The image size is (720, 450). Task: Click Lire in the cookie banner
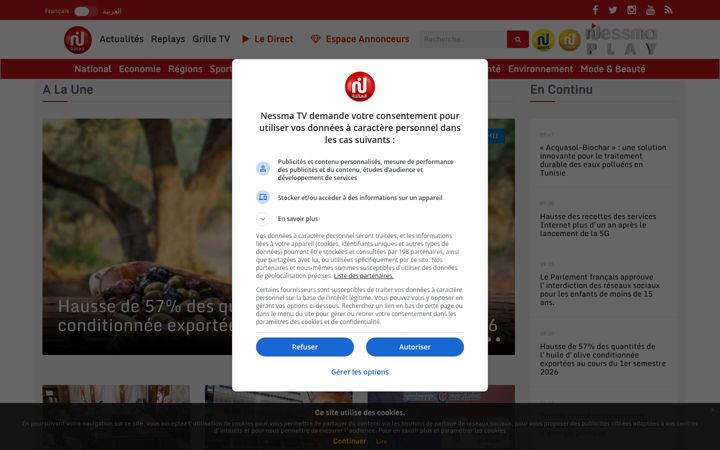[382, 441]
